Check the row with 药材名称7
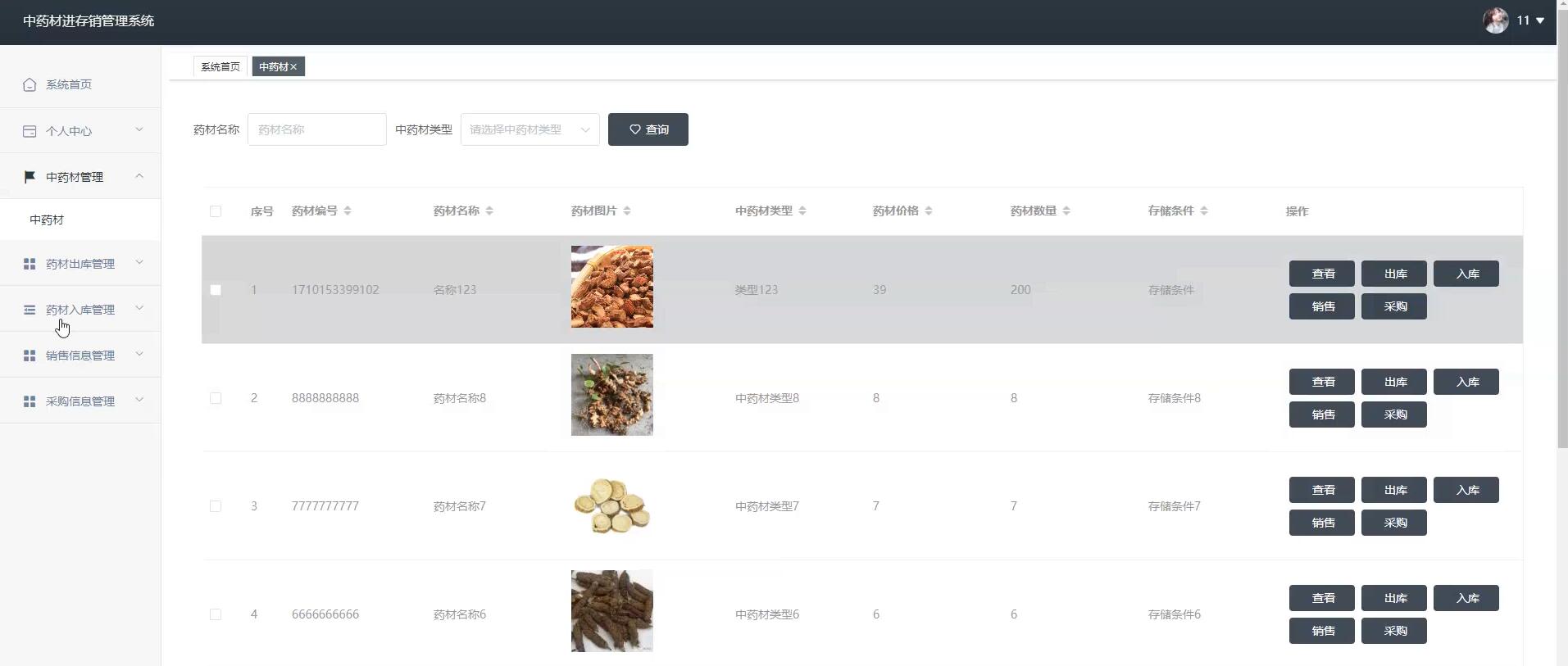 point(216,506)
